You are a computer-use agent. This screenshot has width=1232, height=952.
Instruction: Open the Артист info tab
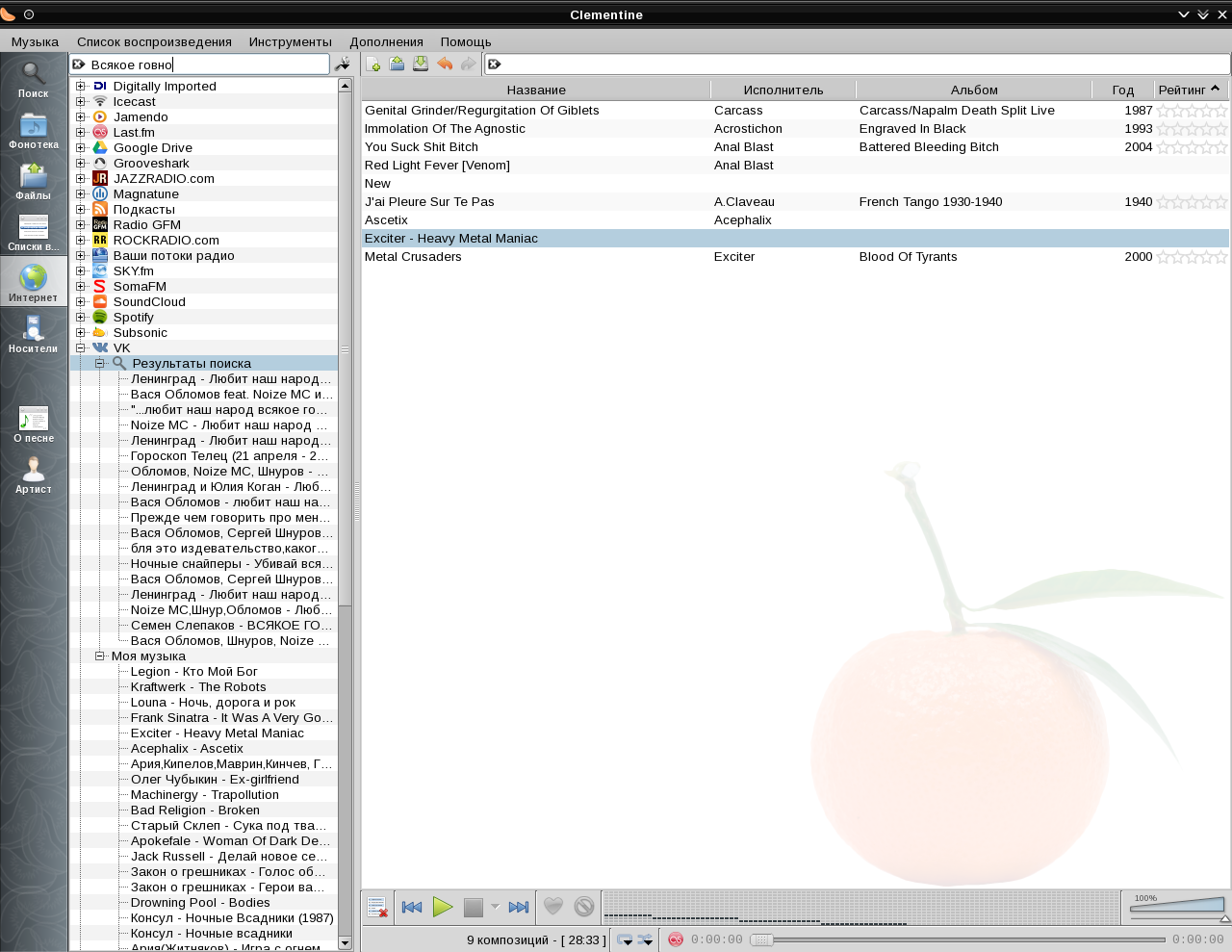[34, 476]
